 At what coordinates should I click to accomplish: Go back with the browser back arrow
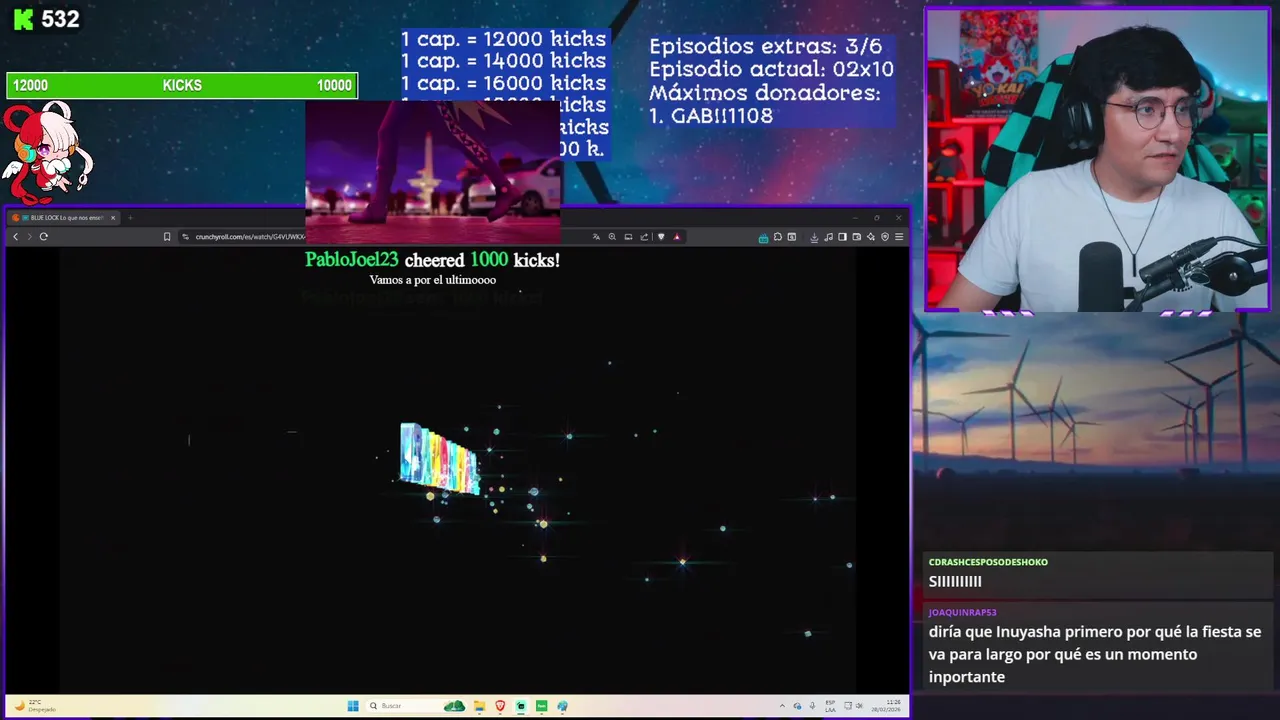point(15,237)
